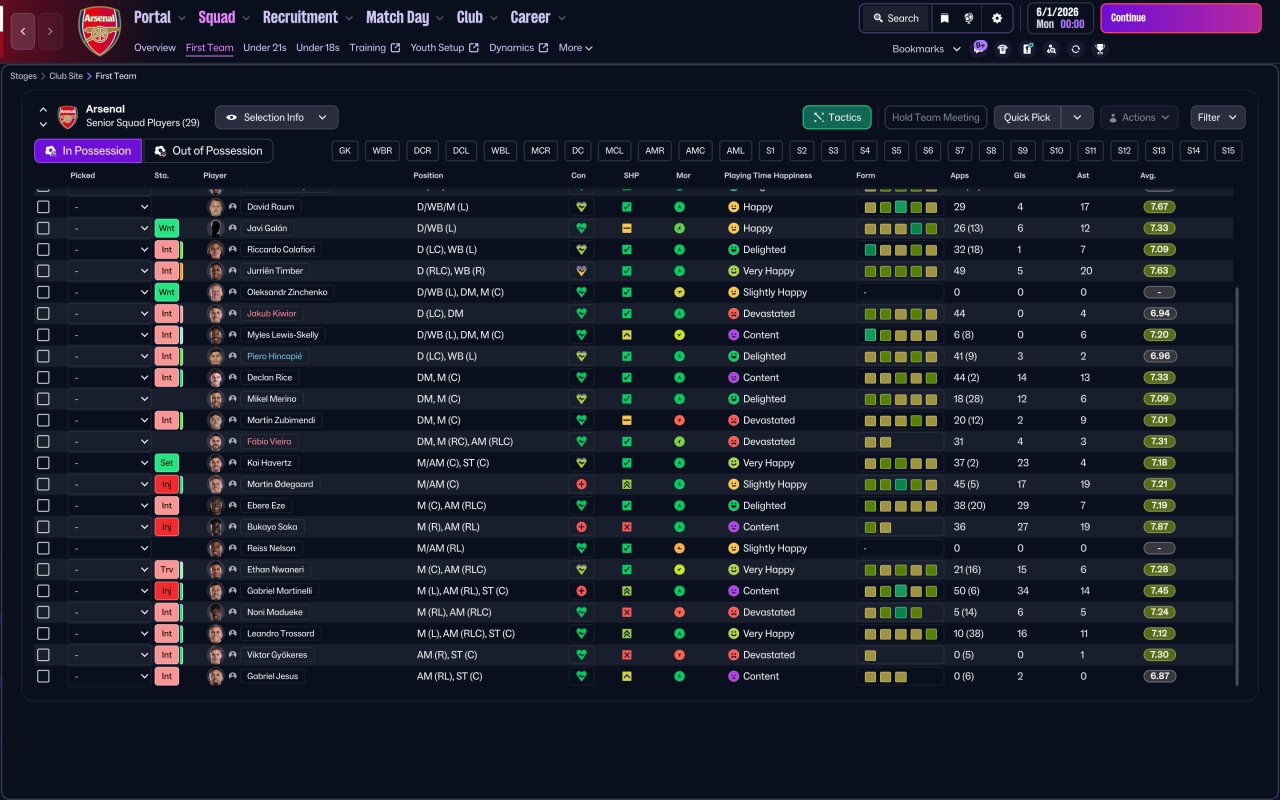Viewport: 1280px width, 800px height.
Task: Click the person icon beside Mikel Merino
Action: (233, 399)
